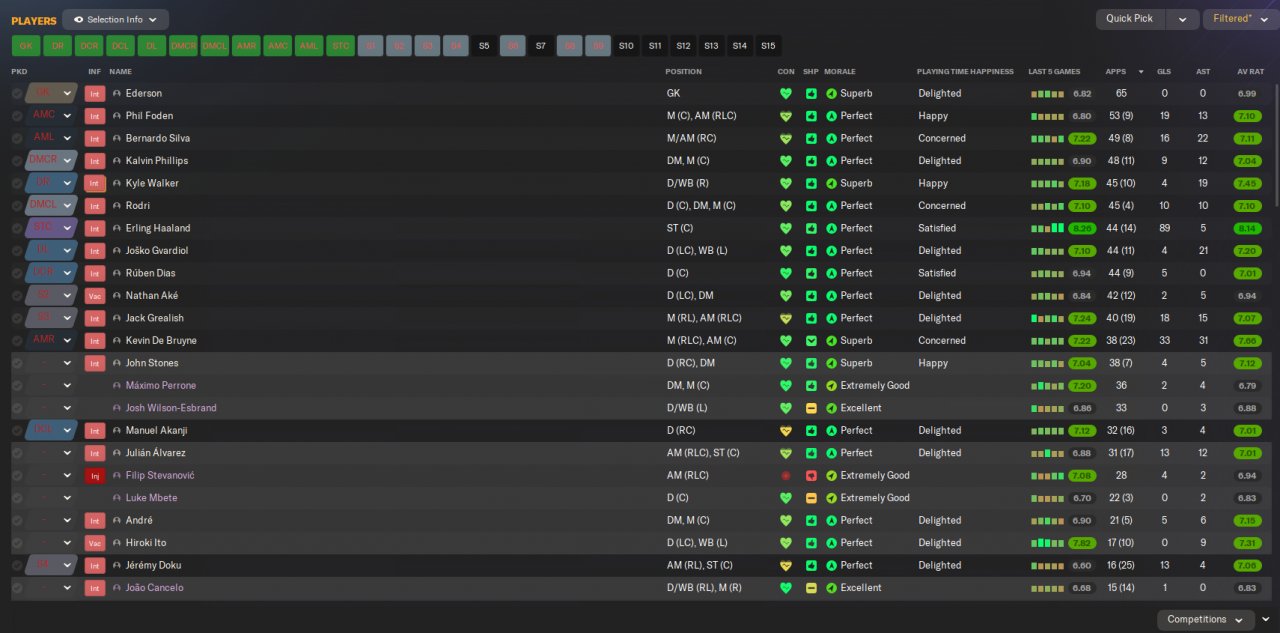Viewport: 1280px width, 633px height.
Task: Click Manuel Akanji's yellow condition heart
Action: click(x=785, y=430)
